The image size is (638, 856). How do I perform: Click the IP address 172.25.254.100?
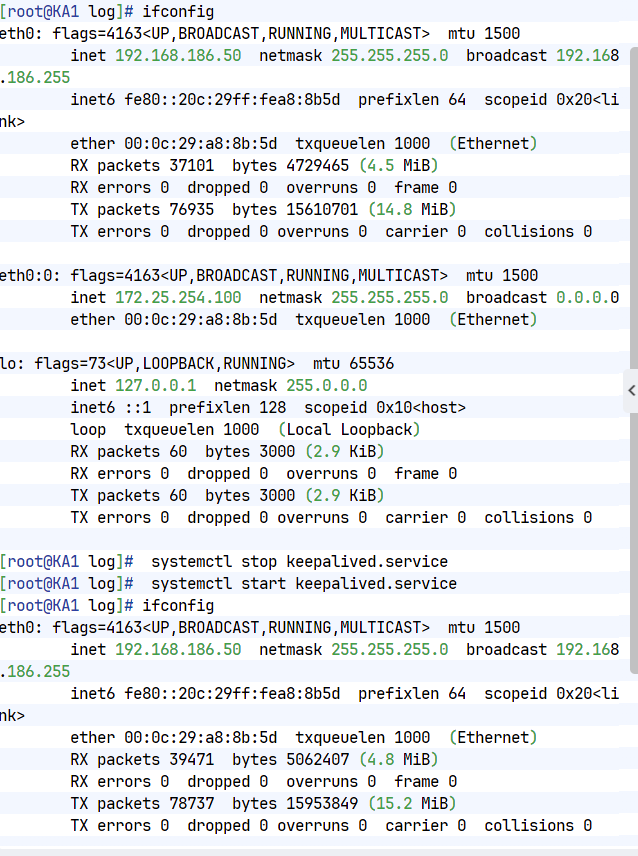(x=178, y=298)
